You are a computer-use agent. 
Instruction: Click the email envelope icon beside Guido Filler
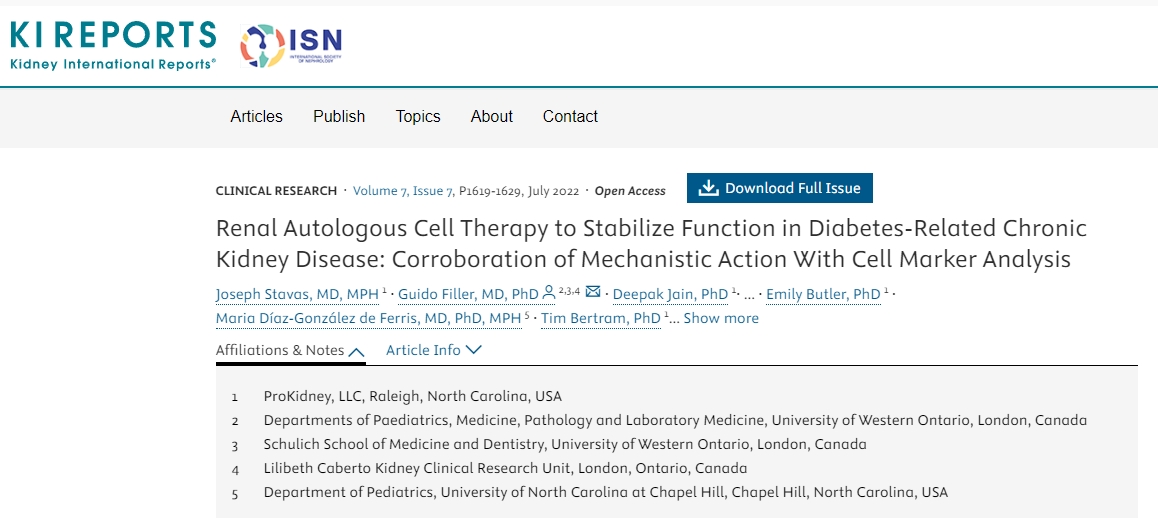tap(593, 293)
